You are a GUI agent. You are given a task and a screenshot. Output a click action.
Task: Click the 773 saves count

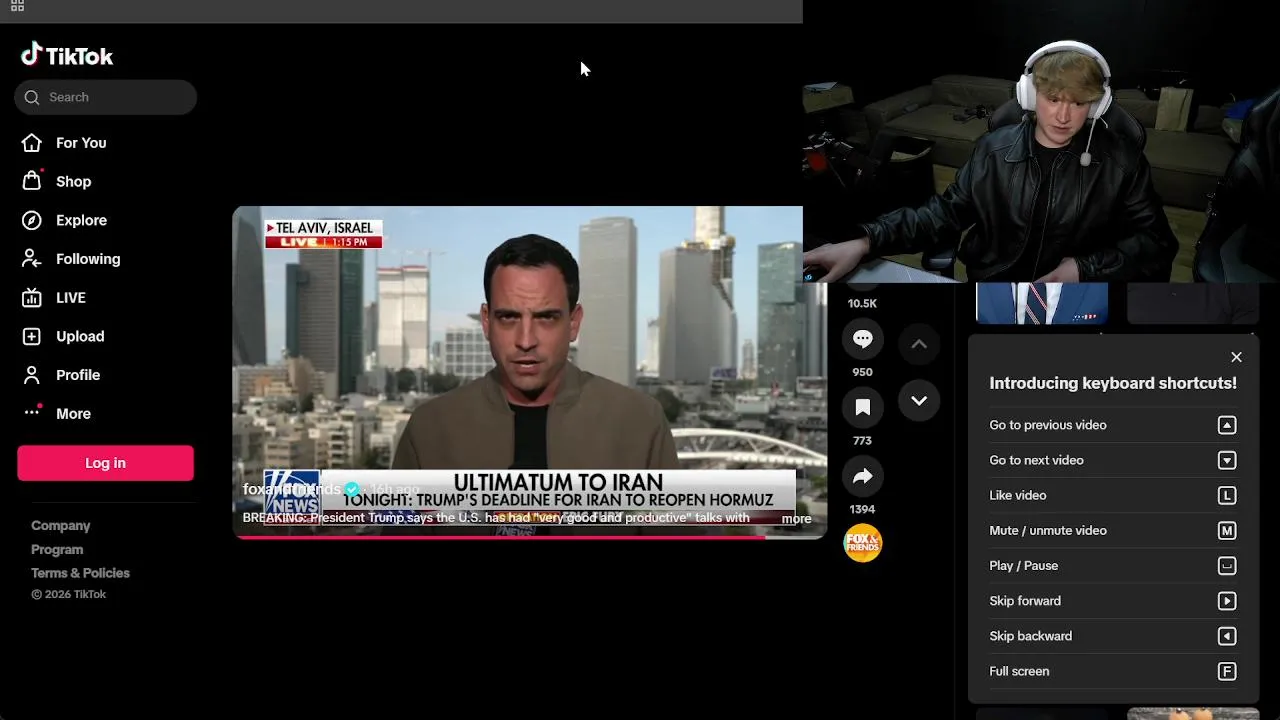tap(862, 440)
